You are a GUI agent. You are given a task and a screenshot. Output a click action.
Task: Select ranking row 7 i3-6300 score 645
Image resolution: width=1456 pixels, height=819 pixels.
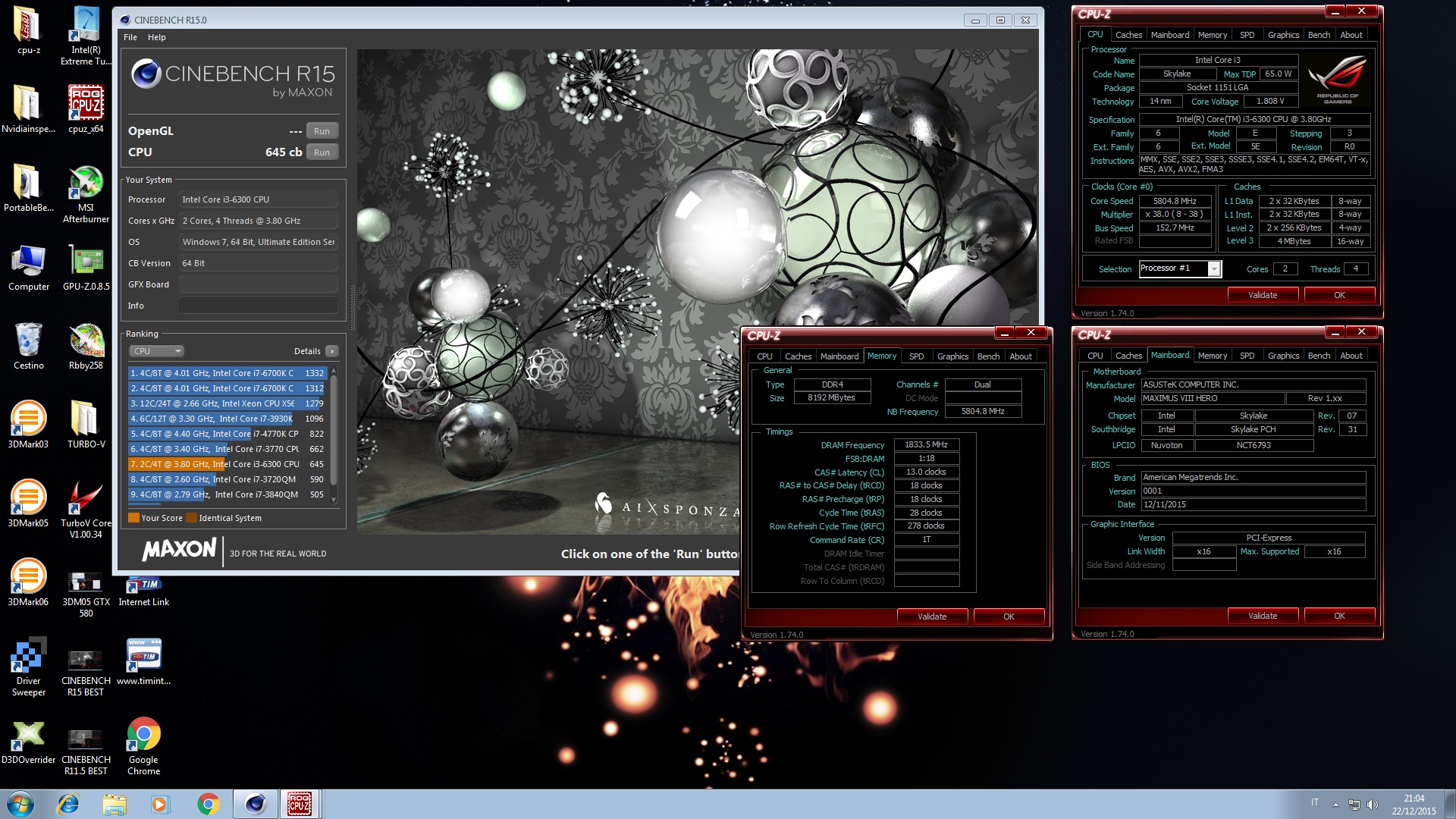point(227,464)
